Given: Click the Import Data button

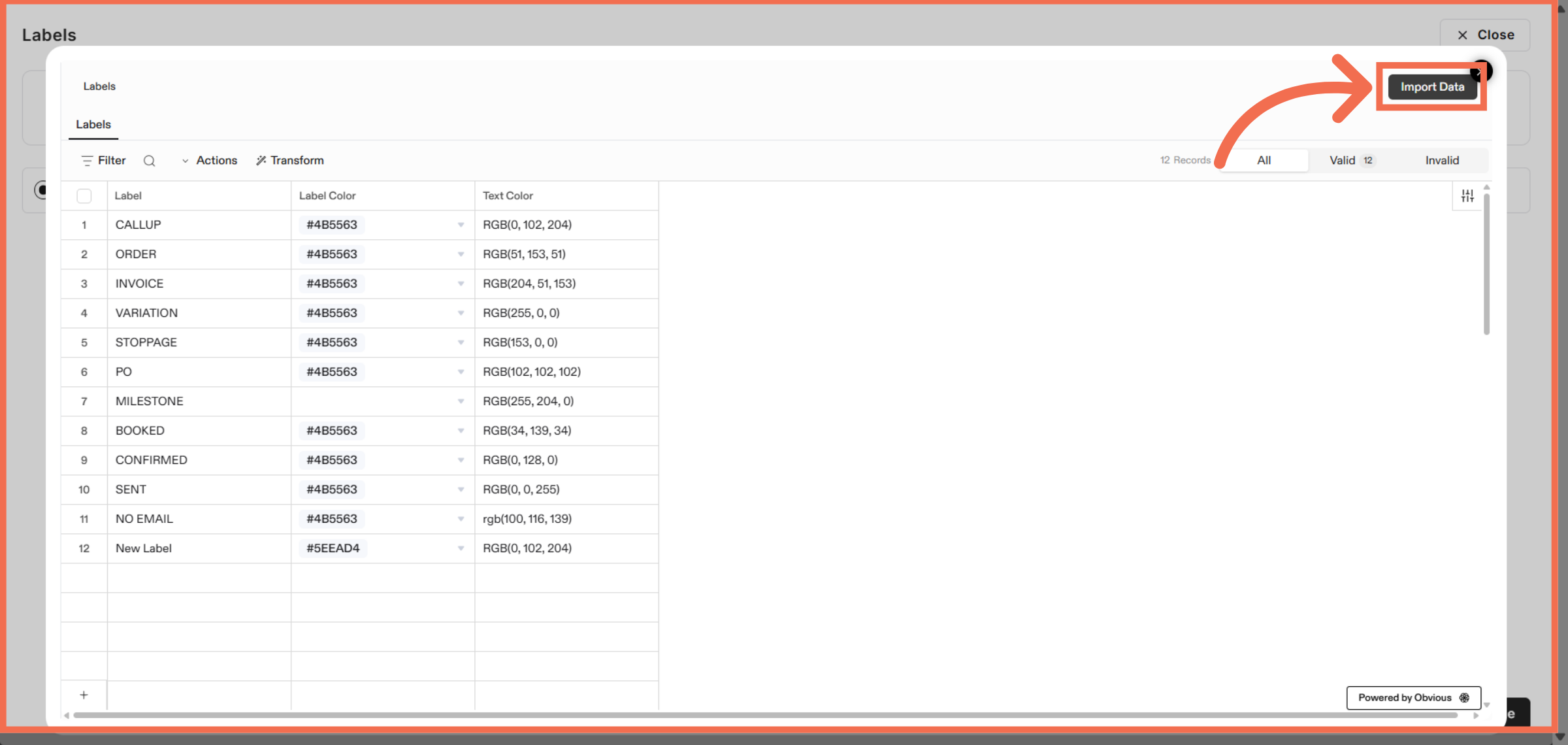Looking at the screenshot, I should click(1432, 86).
